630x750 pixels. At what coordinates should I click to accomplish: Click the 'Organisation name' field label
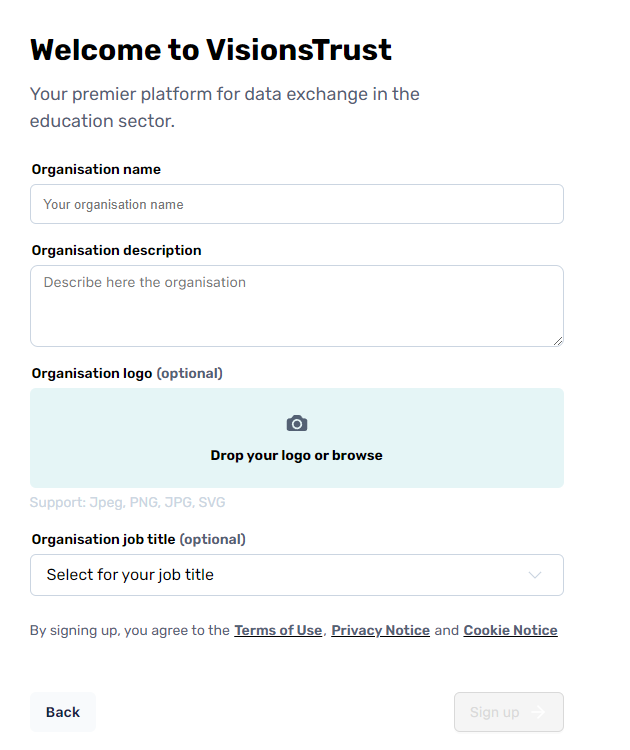(96, 170)
